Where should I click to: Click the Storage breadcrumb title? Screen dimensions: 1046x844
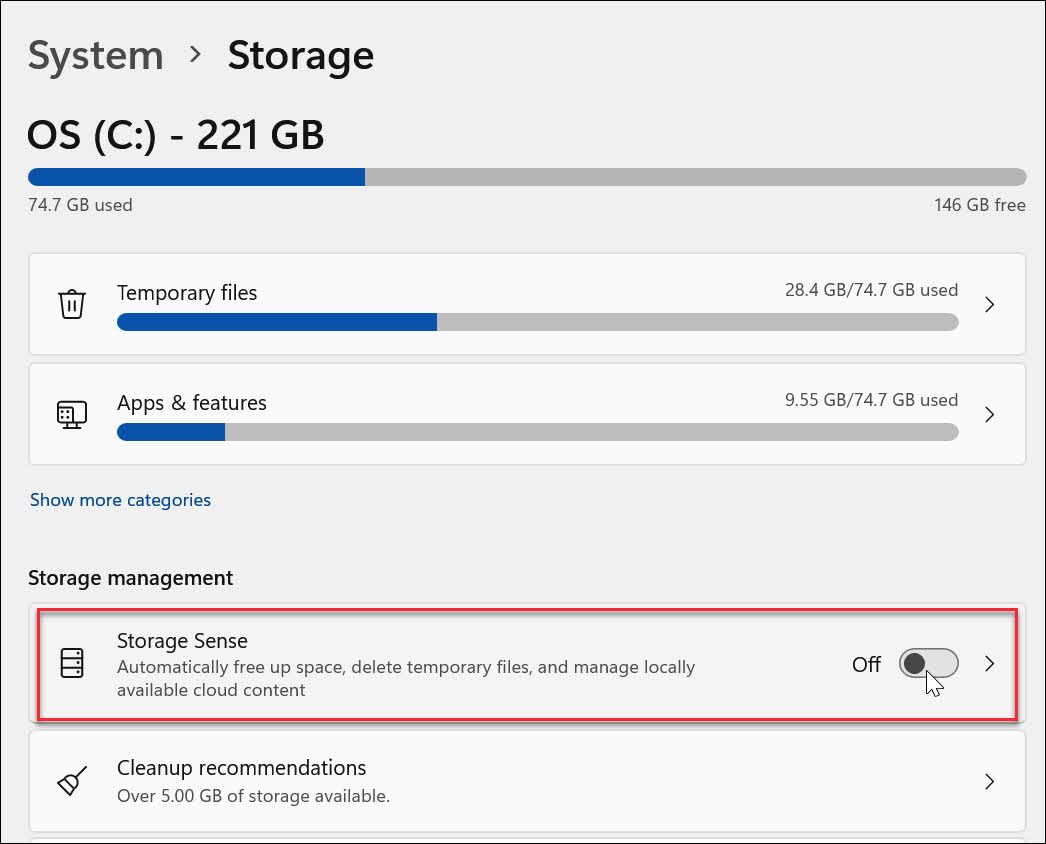pyautogui.click(x=300, y=55)
